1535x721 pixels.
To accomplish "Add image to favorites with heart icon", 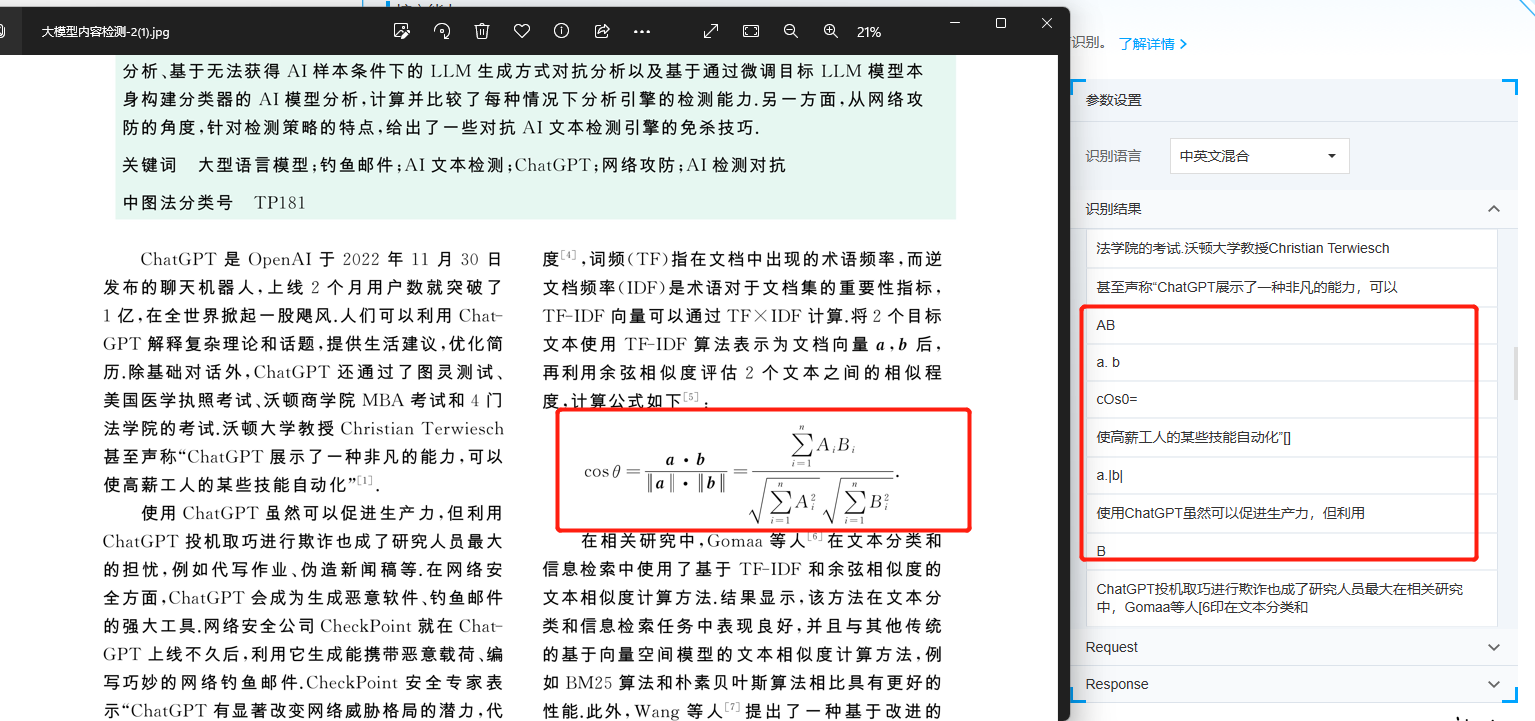I will pyautogui.click(x=521, y=31).
